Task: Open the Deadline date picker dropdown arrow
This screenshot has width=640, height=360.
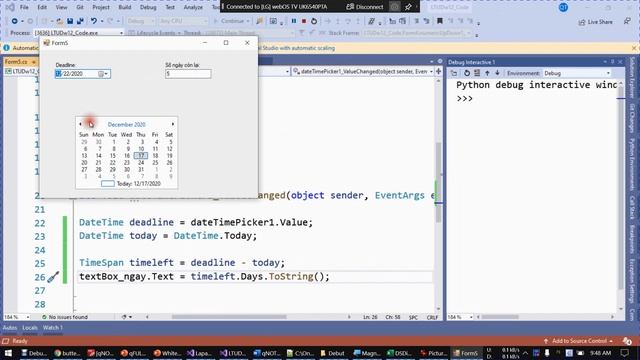Action: [x=106, y=74]
